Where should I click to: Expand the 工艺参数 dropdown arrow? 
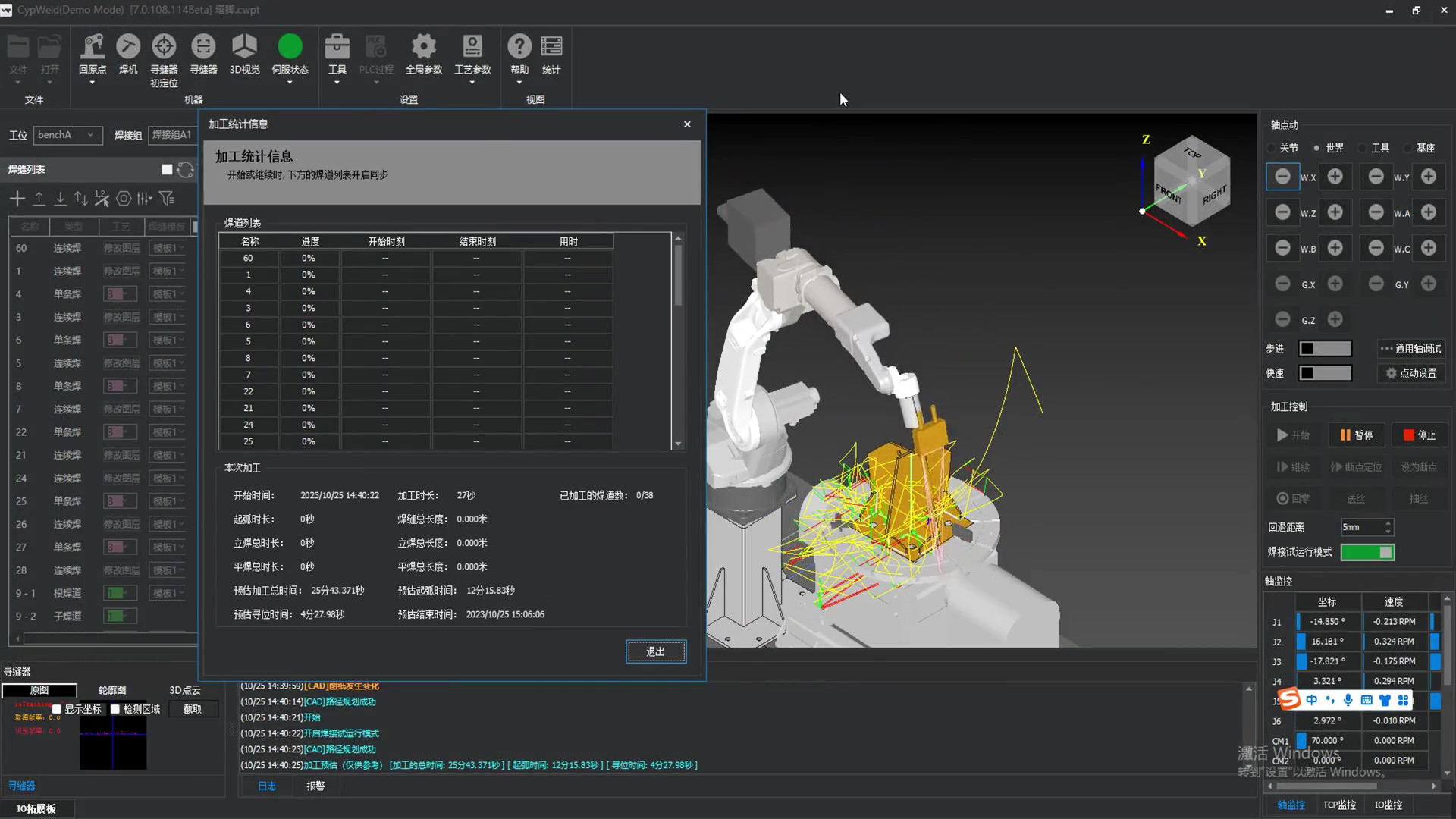point(472,83)
